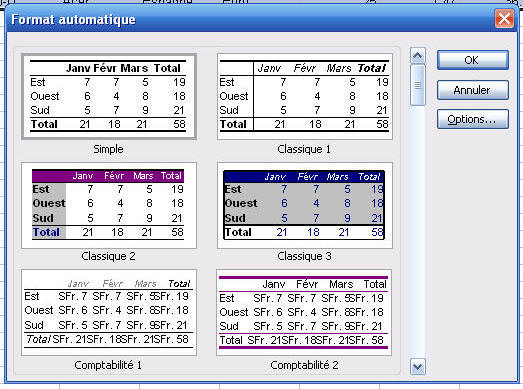This screenshot has height=389, width=523.
Task: Click the Annuler button
Action: point(473,90)
